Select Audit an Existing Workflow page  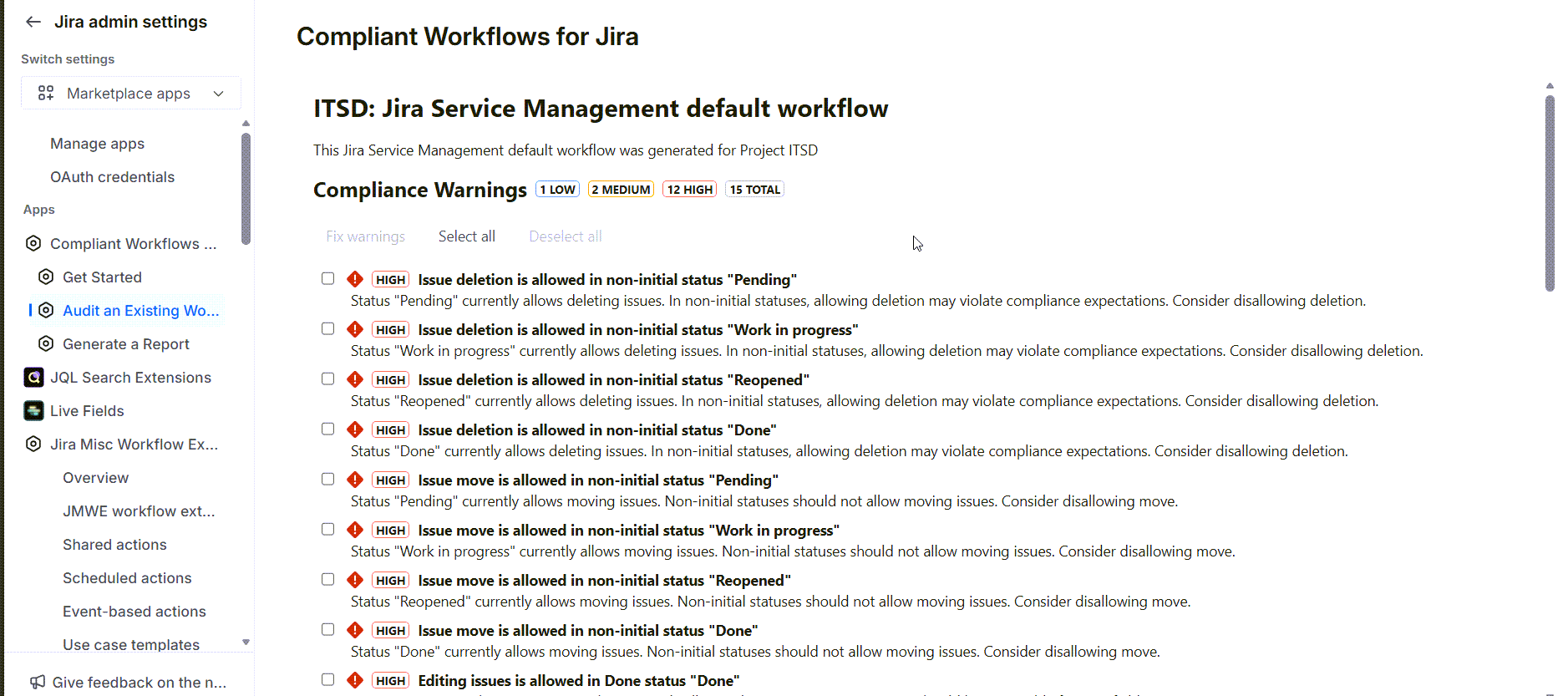(x=140, y=311)
